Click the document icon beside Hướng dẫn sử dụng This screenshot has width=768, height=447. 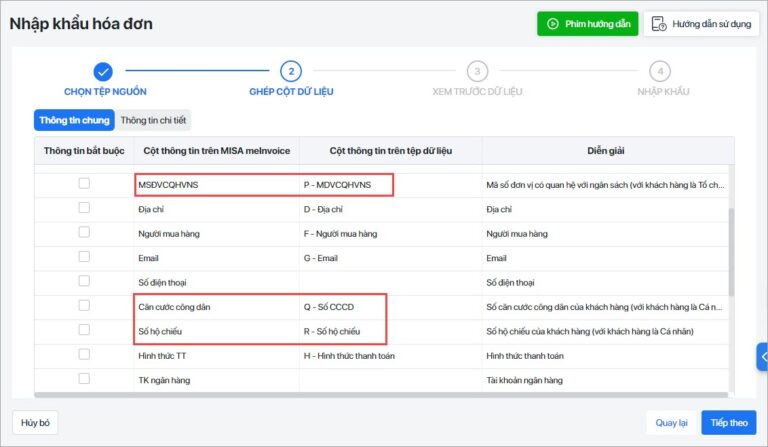tap(659, 24)
